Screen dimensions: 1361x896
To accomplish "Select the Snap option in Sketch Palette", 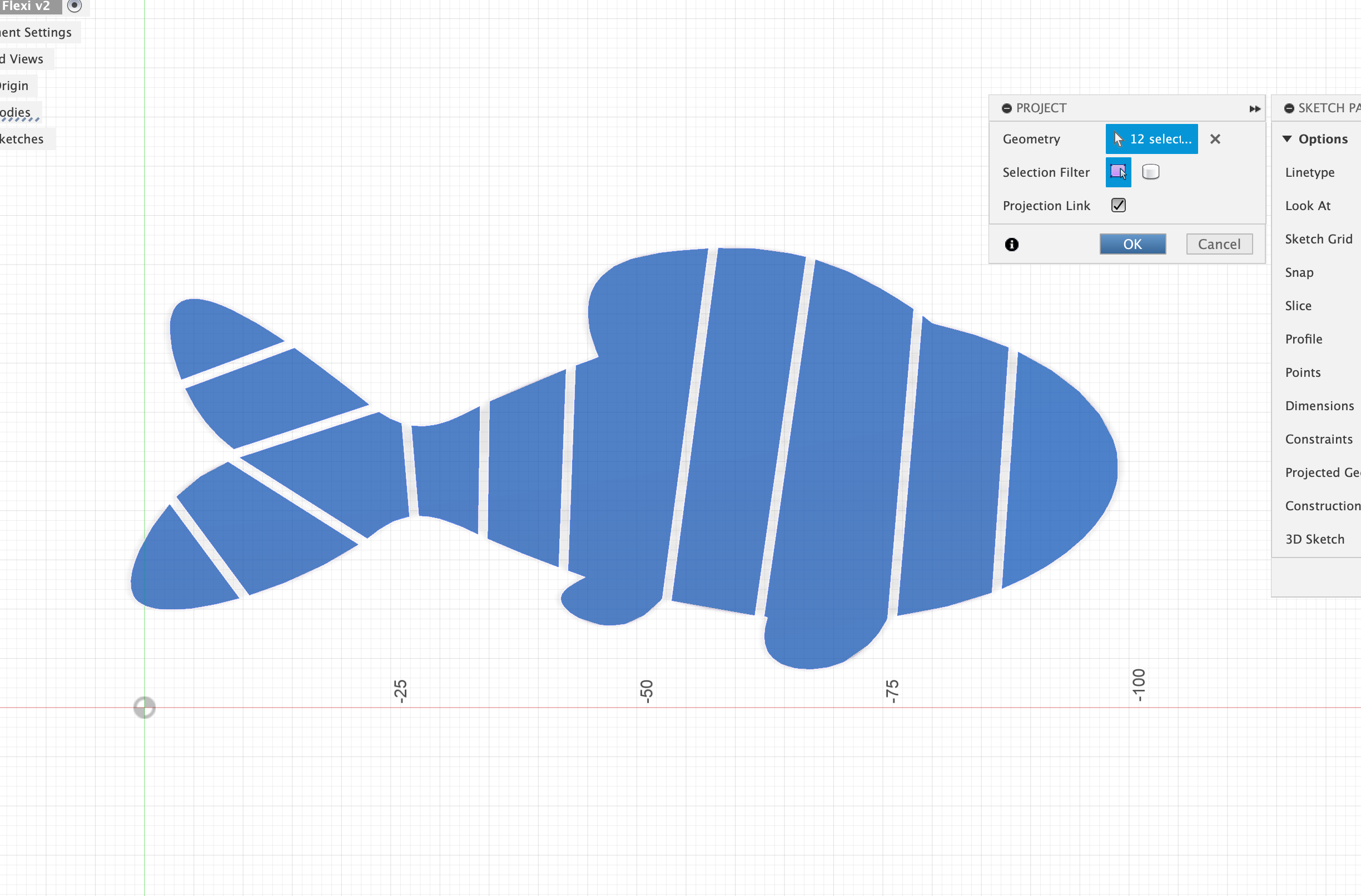I will coord(1302,272).
